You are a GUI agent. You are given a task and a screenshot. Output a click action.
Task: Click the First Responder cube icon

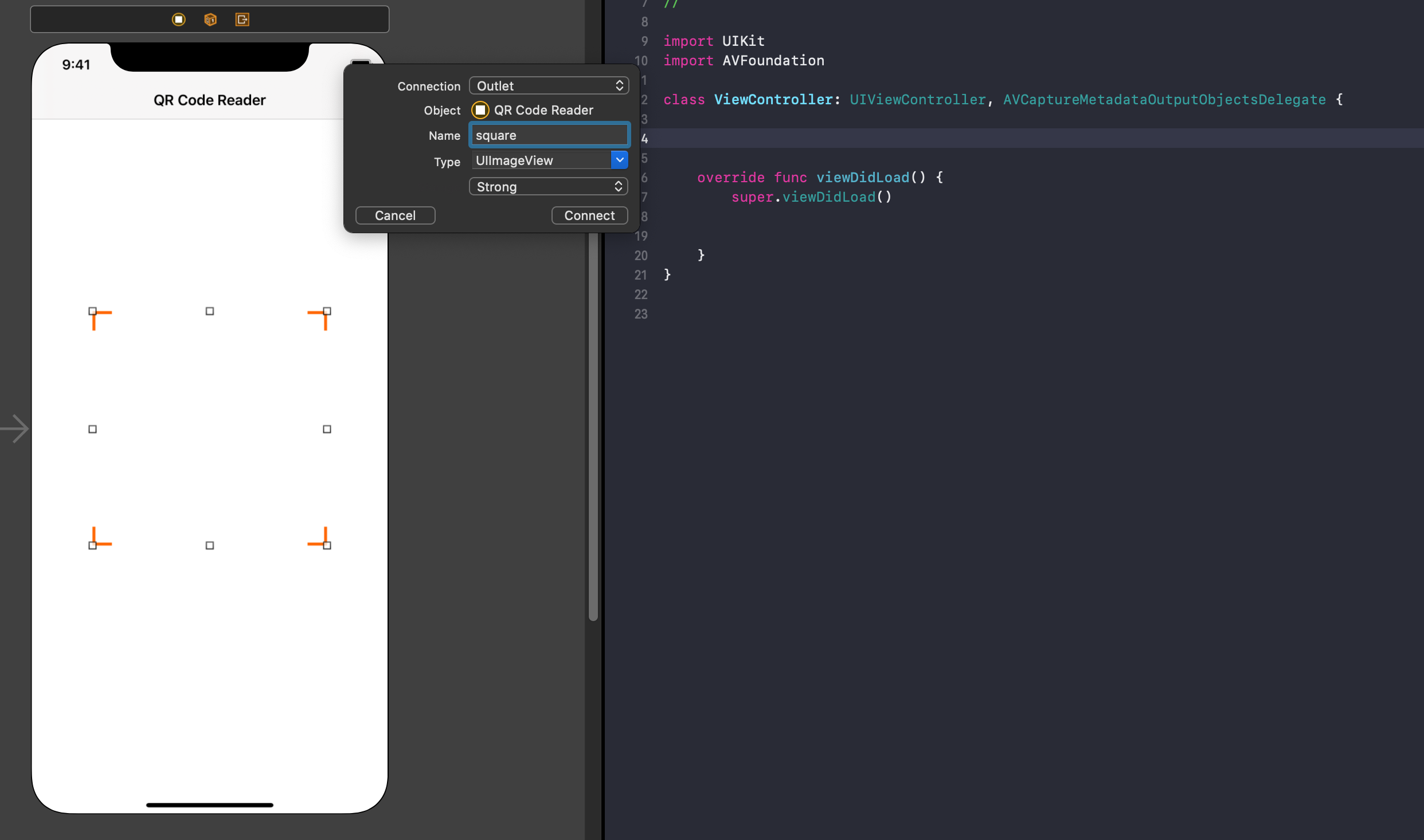click(210, 19)
